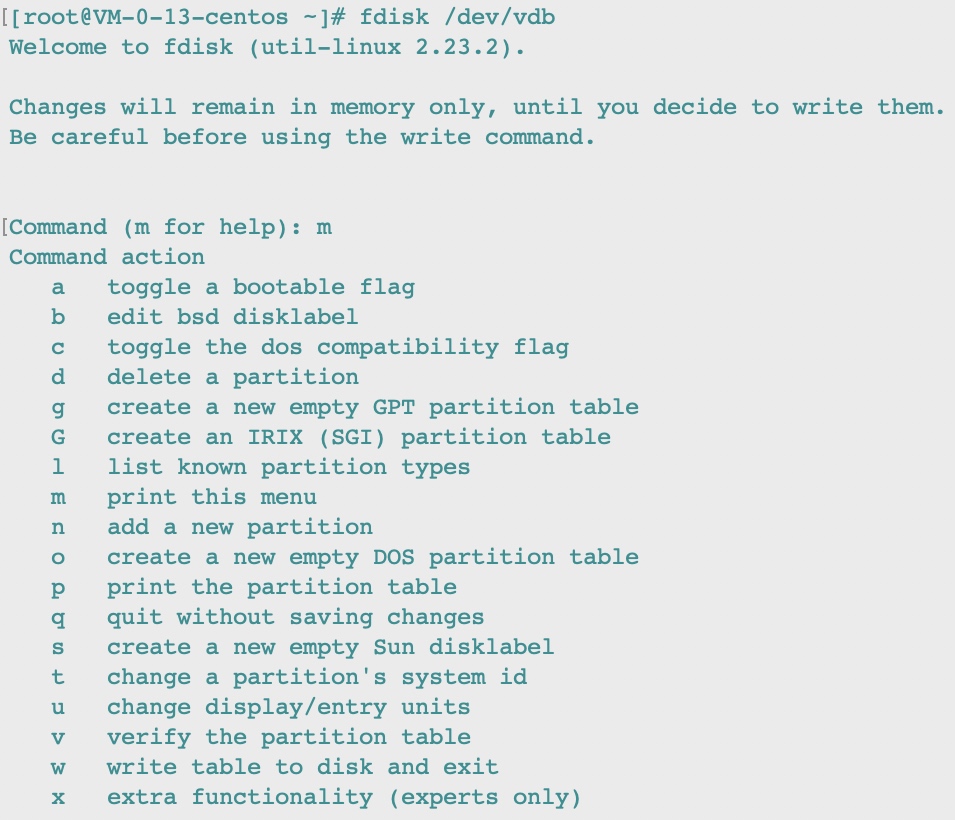955x820 pixels.
Task: Select 'extra functionality (experts only)' line
Action: [344, 797]
